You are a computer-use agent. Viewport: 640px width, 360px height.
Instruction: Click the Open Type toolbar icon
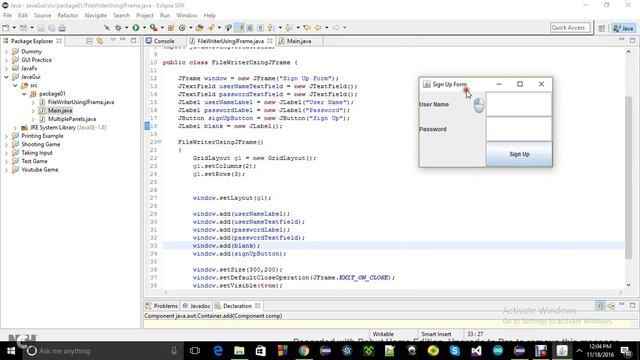coord(199,27)
